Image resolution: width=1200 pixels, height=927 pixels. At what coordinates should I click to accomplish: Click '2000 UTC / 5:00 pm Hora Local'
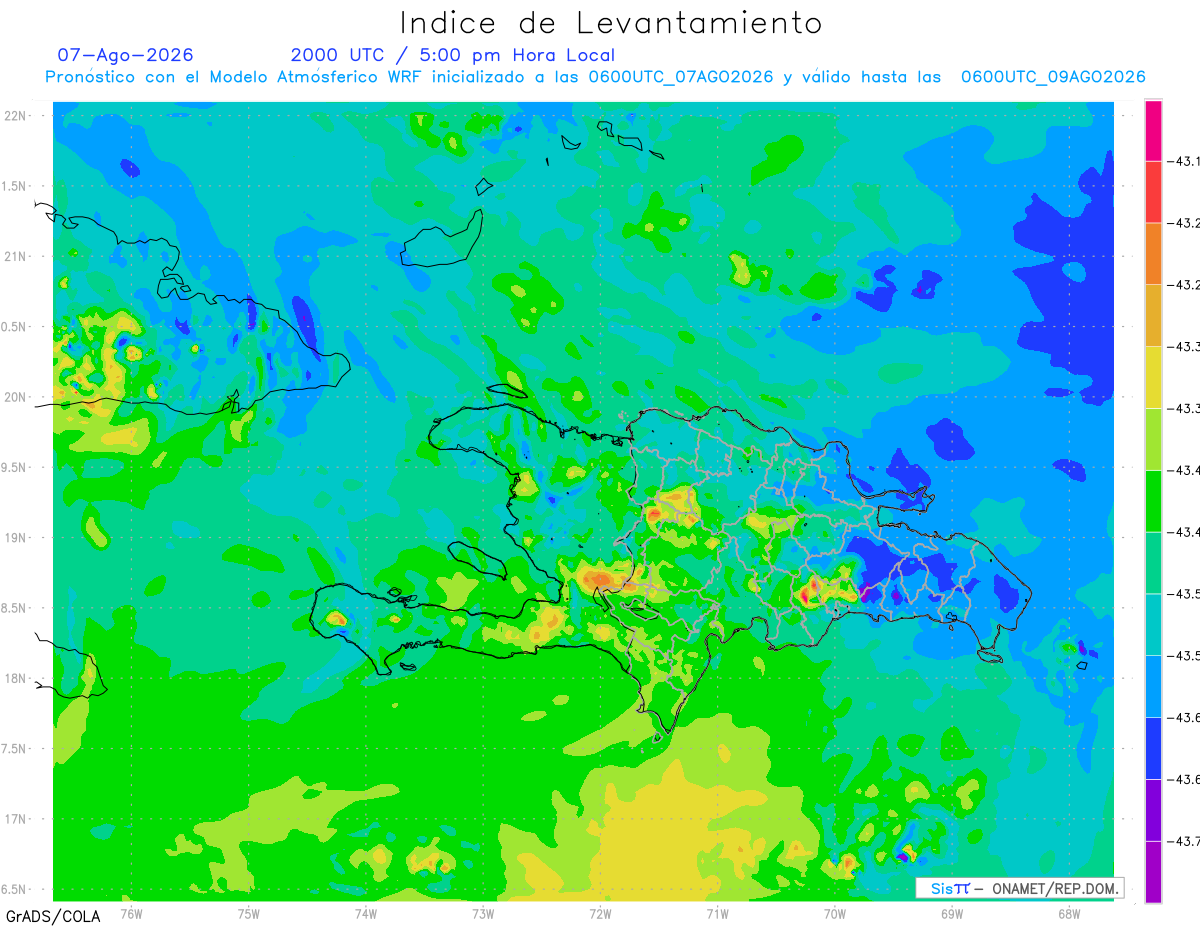(x=453, y=56)
